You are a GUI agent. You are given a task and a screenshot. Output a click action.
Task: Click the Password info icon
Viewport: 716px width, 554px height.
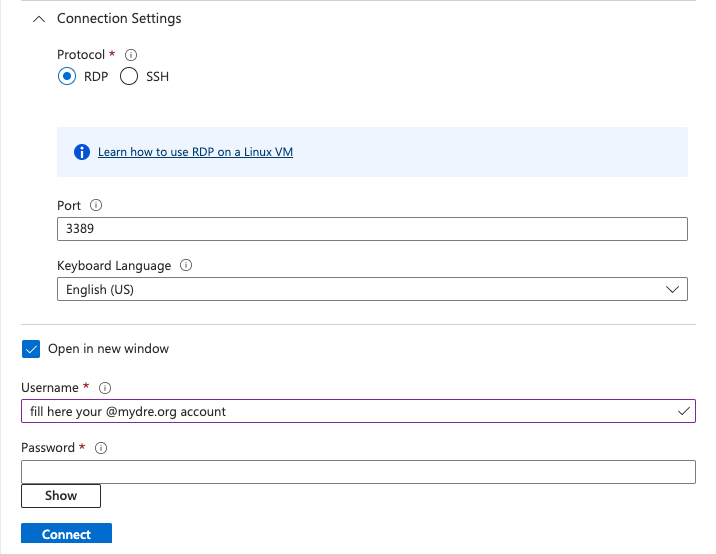(x=101, y=448)
